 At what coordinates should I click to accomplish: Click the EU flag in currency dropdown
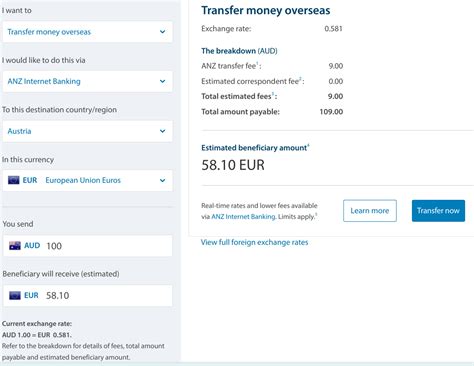coord(14,180)
